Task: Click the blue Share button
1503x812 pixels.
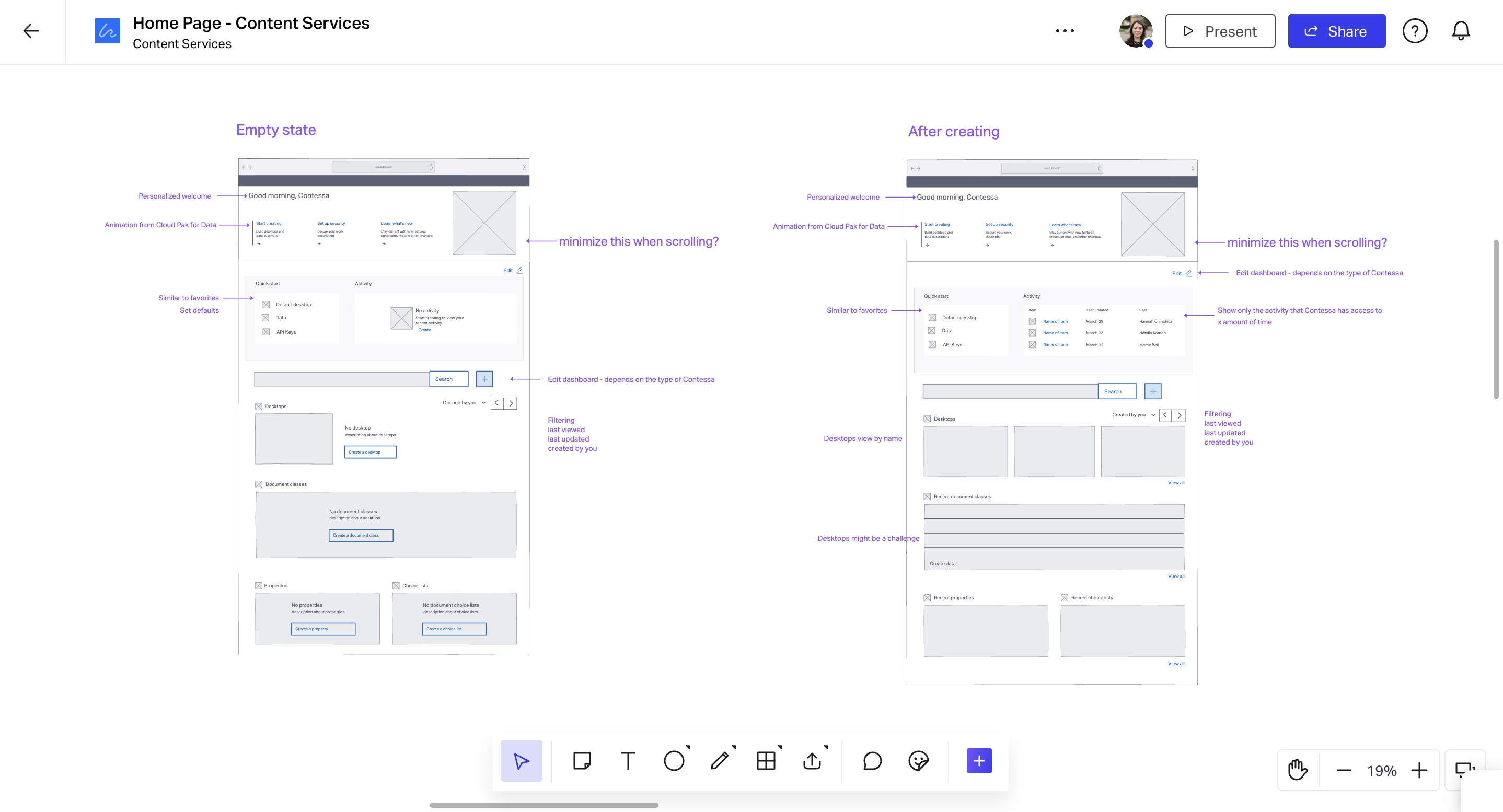Action: point(1336,31)
